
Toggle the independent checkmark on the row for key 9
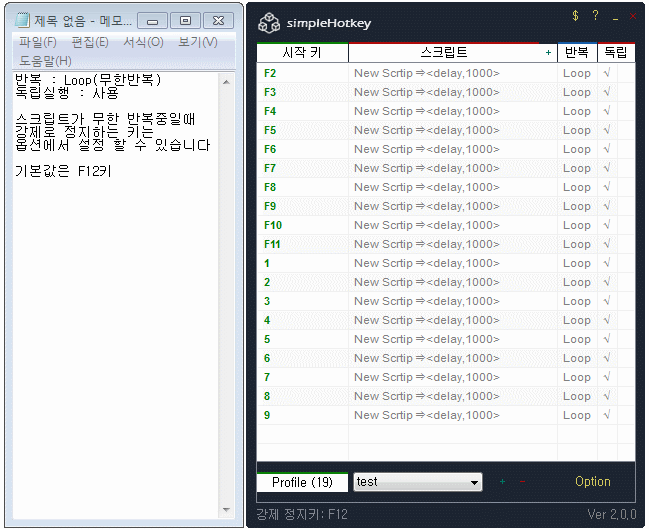click(x=607, y=415)
